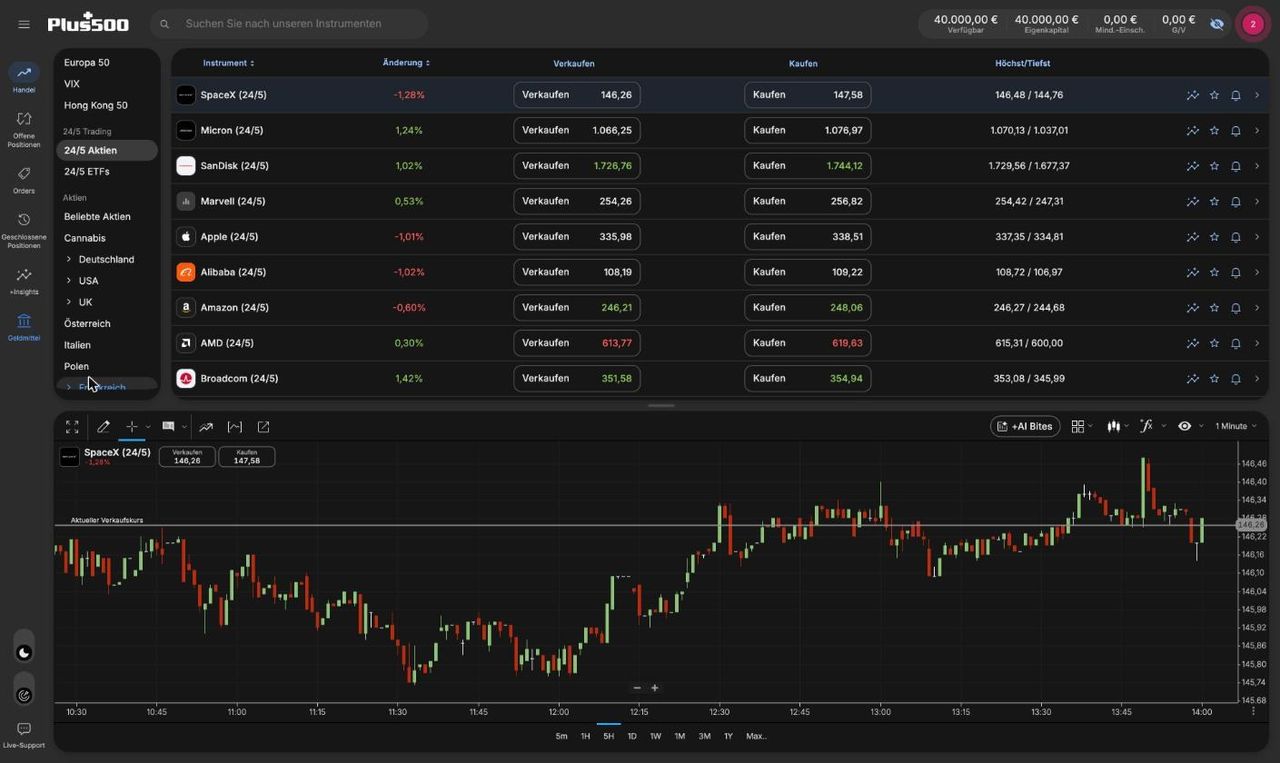This screenshot has width=1280, height=763.
Task: Open Offene Positionen in the sidebar
Action: tap(24, 129)
